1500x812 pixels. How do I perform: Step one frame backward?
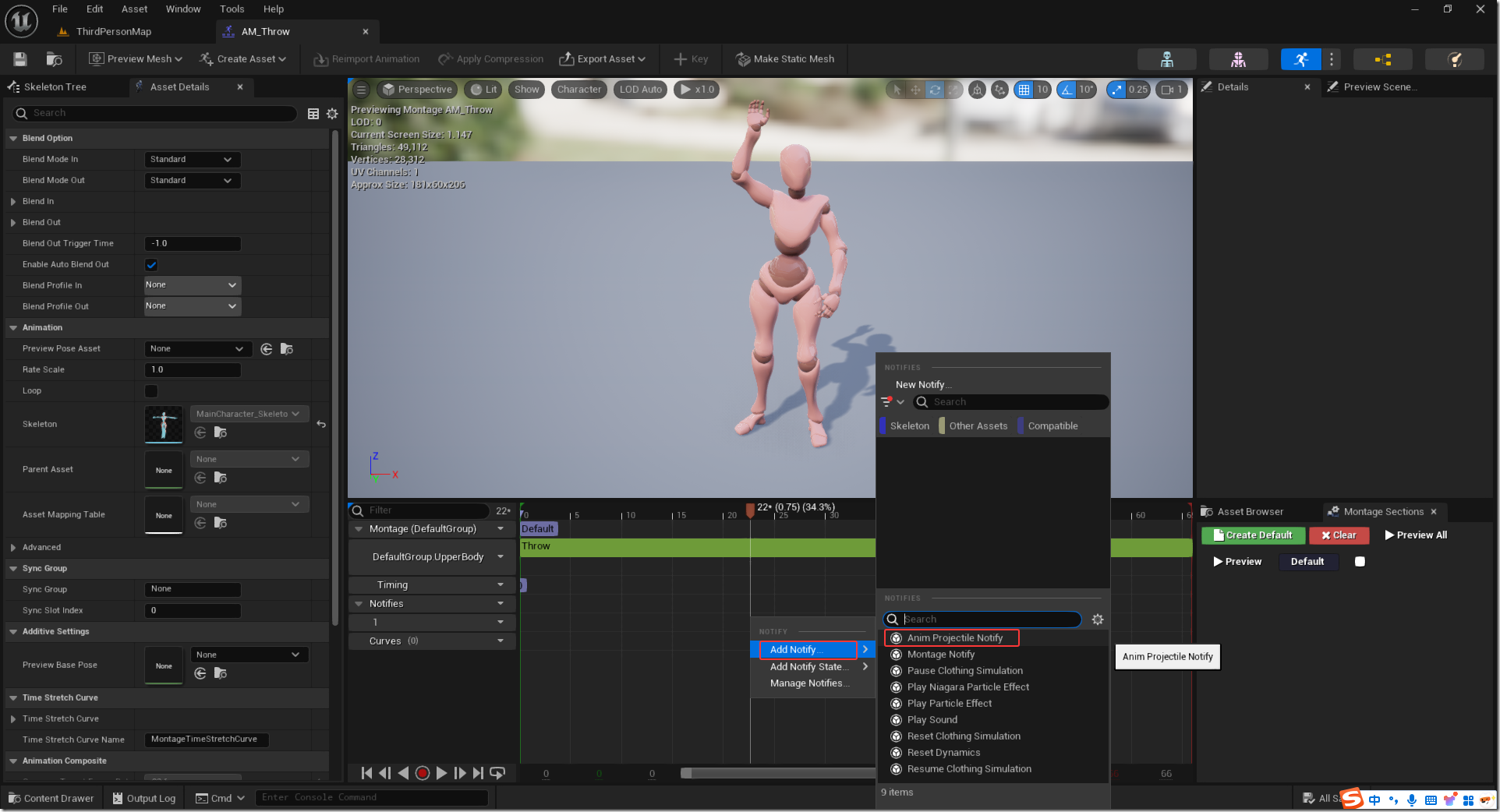(385, 773)
